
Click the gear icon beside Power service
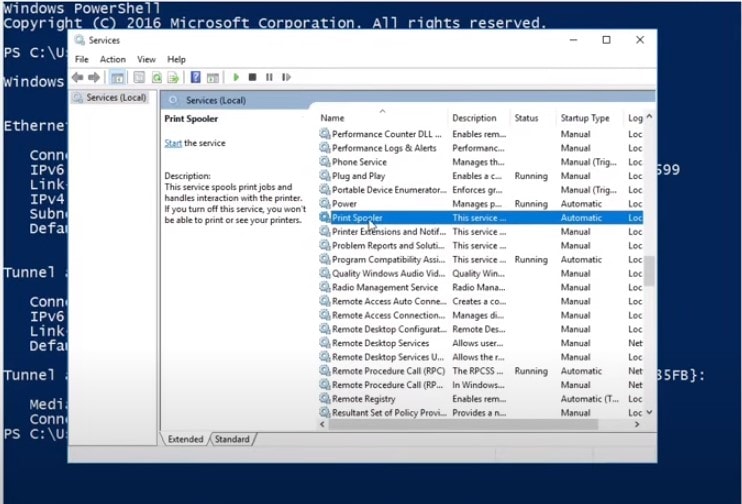[x=325, y=203]
